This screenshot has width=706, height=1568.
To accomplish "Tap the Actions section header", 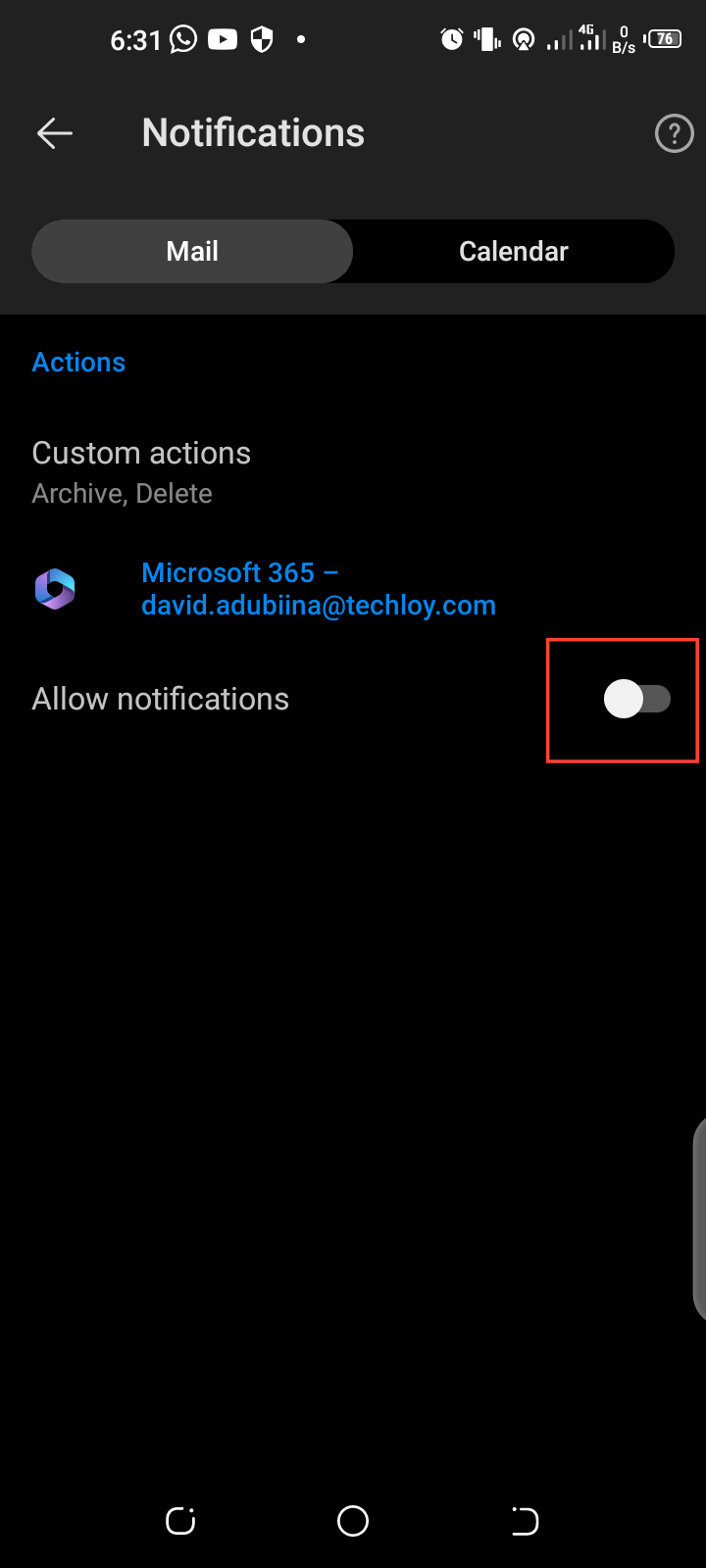I will (78, 363).
